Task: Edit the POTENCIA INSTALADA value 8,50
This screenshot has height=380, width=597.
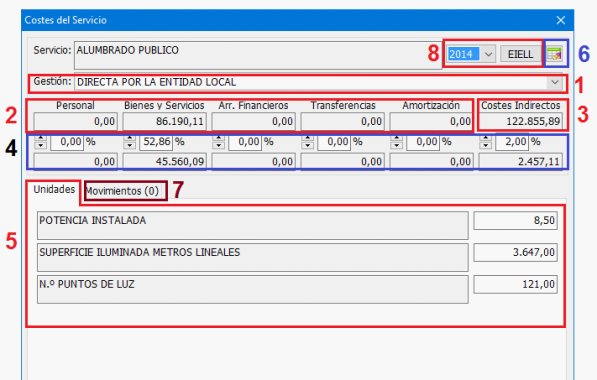Action: pyautogui.click(x=516, y=220)
